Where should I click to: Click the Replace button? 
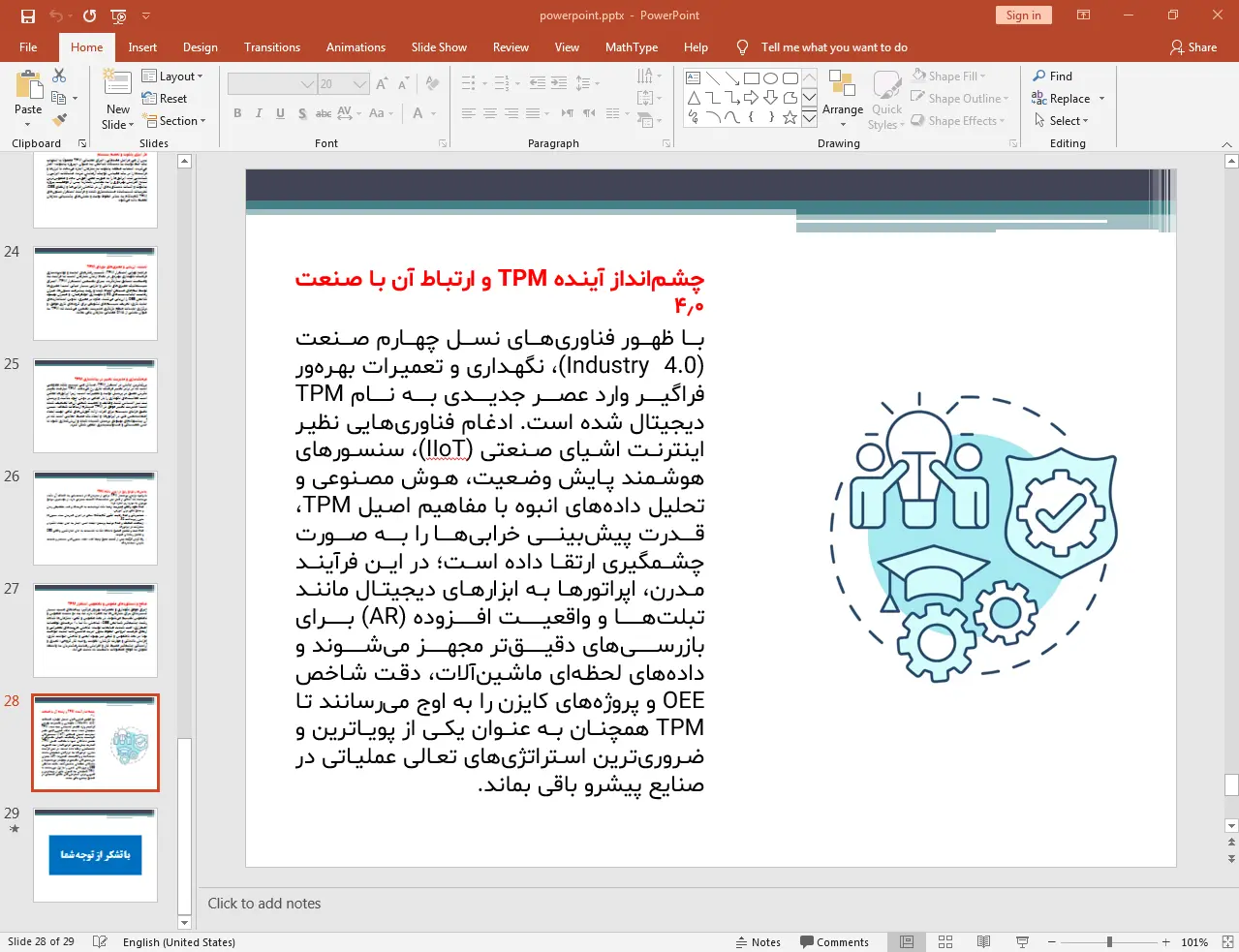[1061, 98]
